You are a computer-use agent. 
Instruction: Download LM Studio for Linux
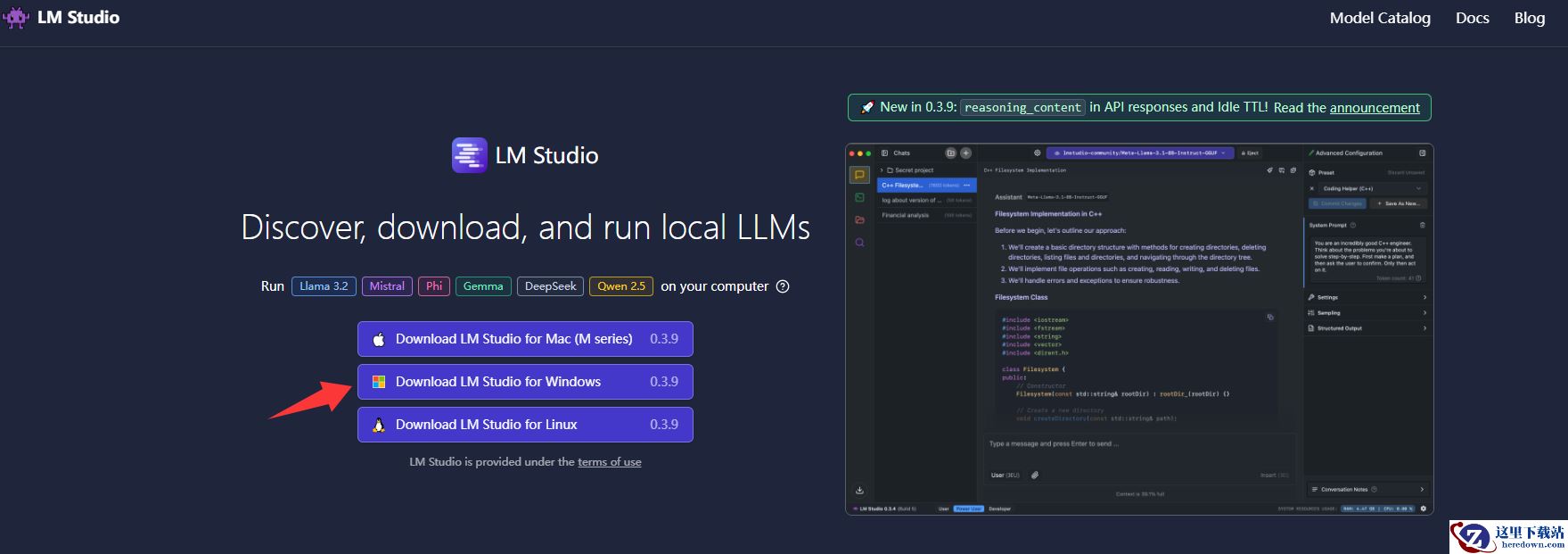(525, 425)
